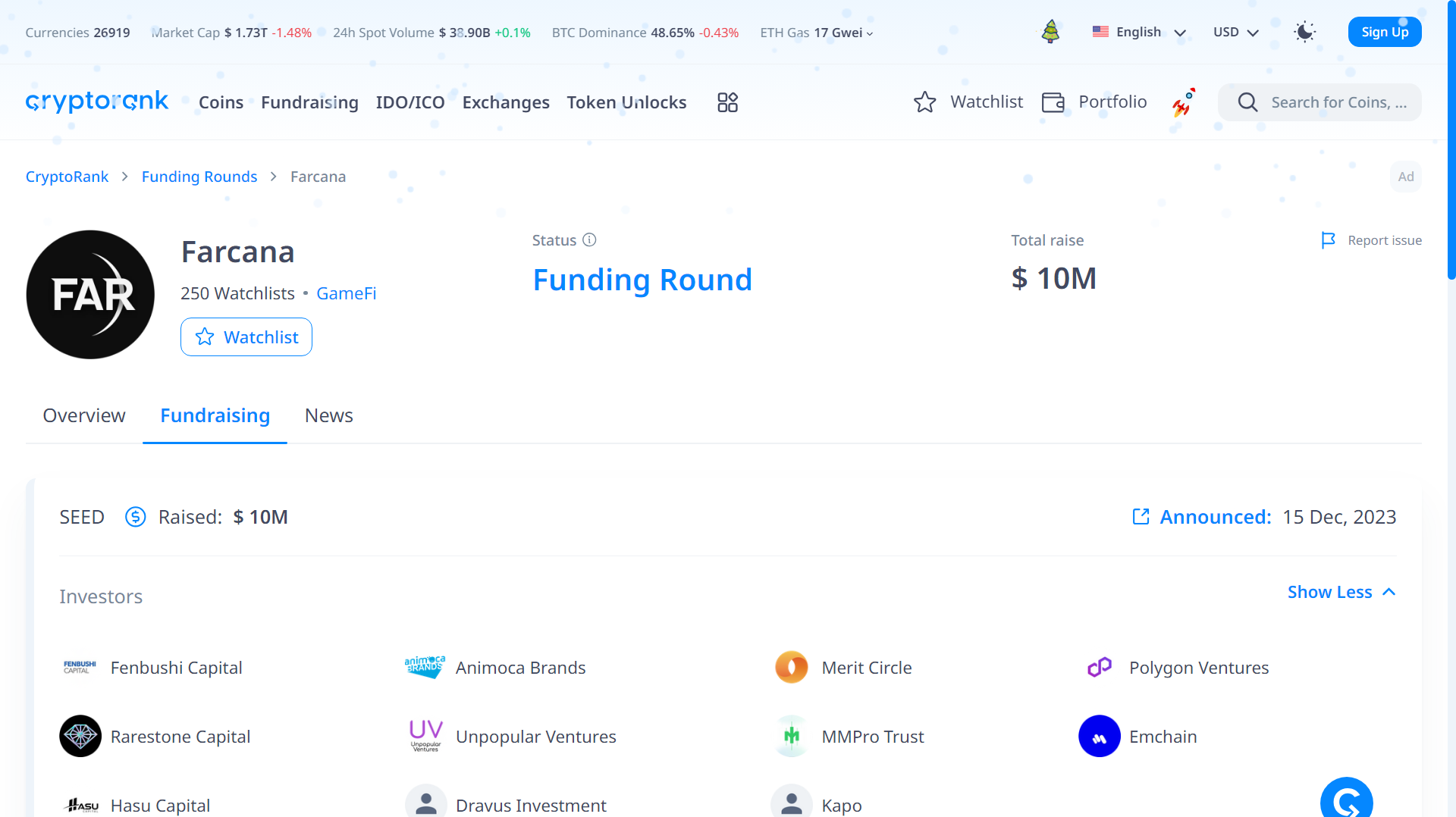Image resolution: width=1456 pixels, height=817 pixels.
Task: Switch to the Overview tab
Action: pos(83,415)
